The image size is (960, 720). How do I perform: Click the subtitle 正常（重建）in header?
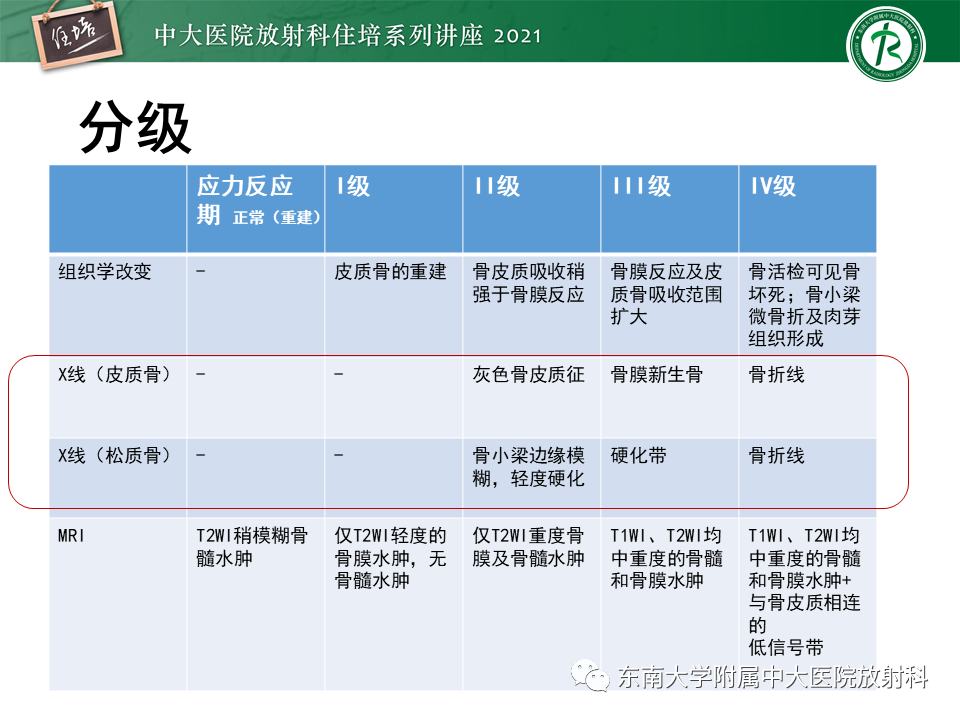tap(277, 217)
